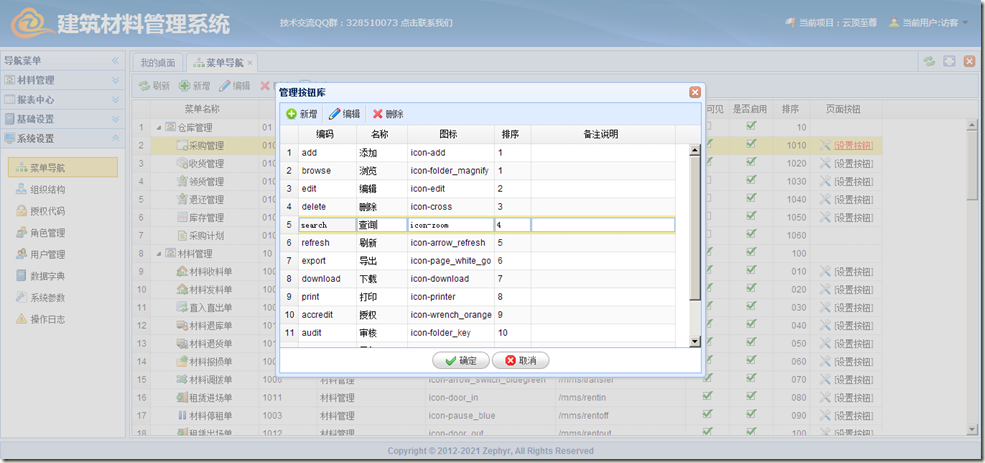This screenshot has height=463, width=985.
Task: Open 操作日志 from the left menu
Action: [x=47, y=319]
